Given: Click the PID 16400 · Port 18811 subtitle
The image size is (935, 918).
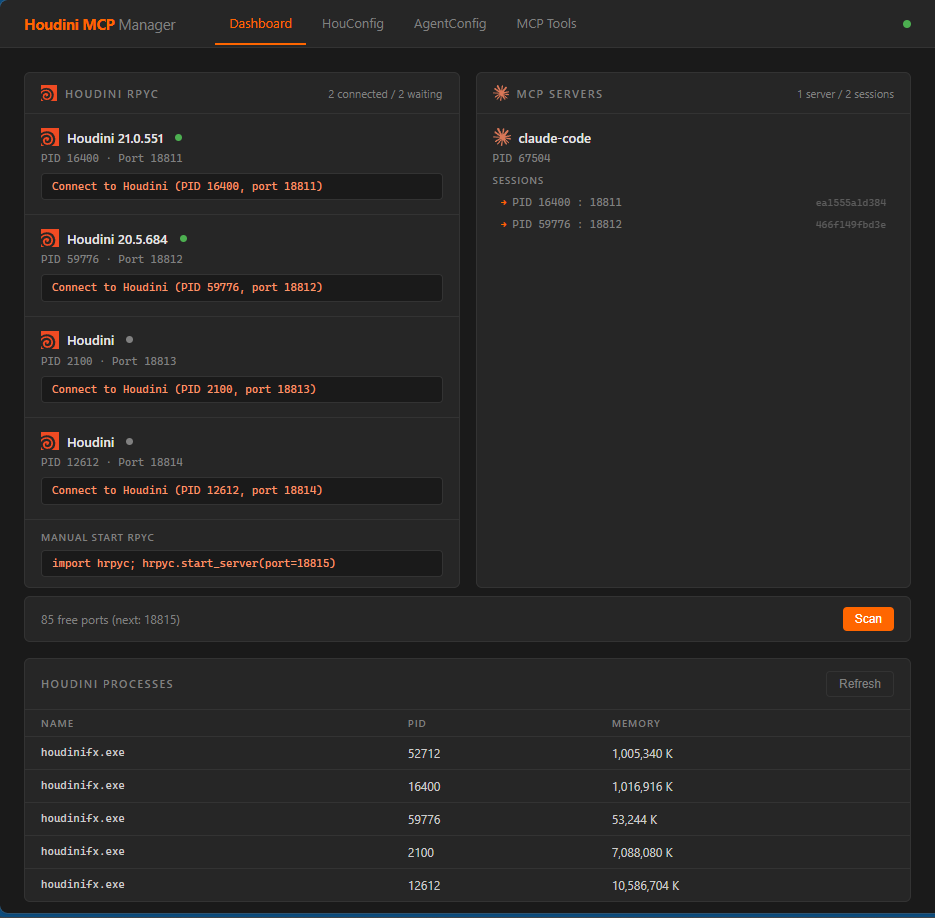Looking at the screenshot, I should (x=112, y=158).
